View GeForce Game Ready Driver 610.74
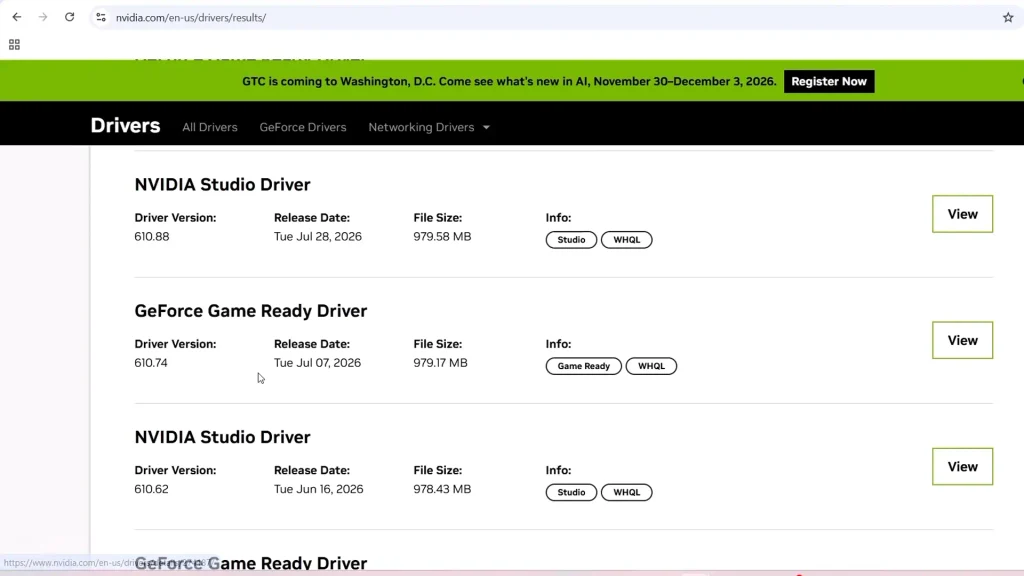This screenshot has height=576, width=1024. click(x=962, y=340)
